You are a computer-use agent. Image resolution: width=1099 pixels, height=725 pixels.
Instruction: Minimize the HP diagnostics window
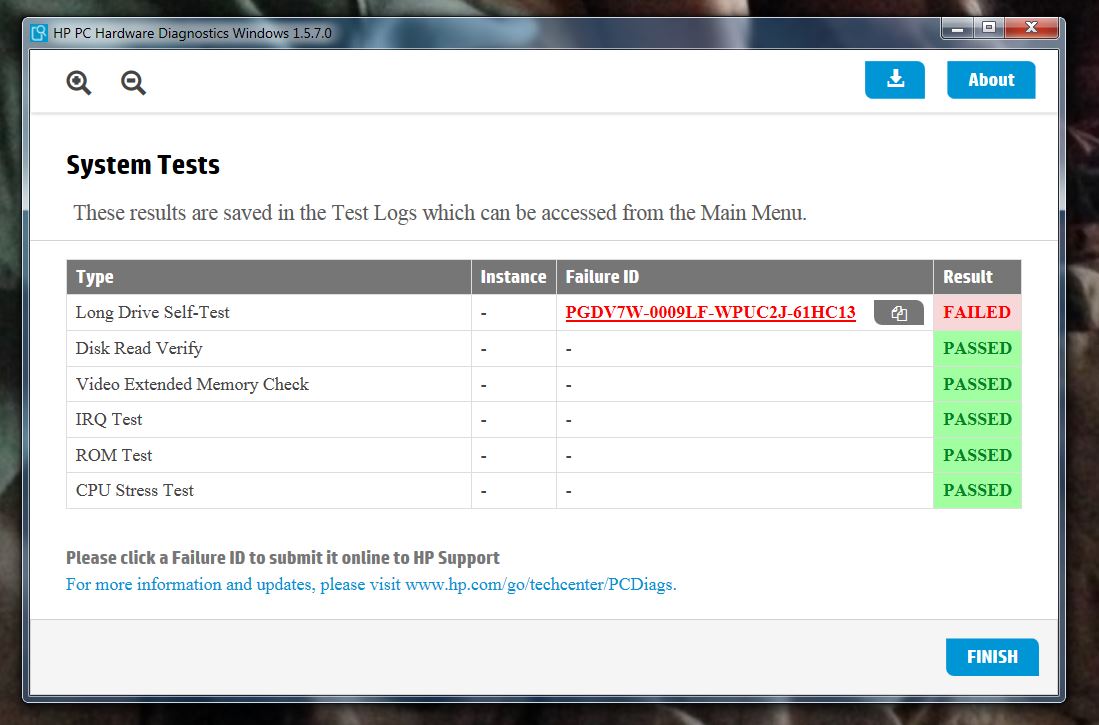point(957,28)
